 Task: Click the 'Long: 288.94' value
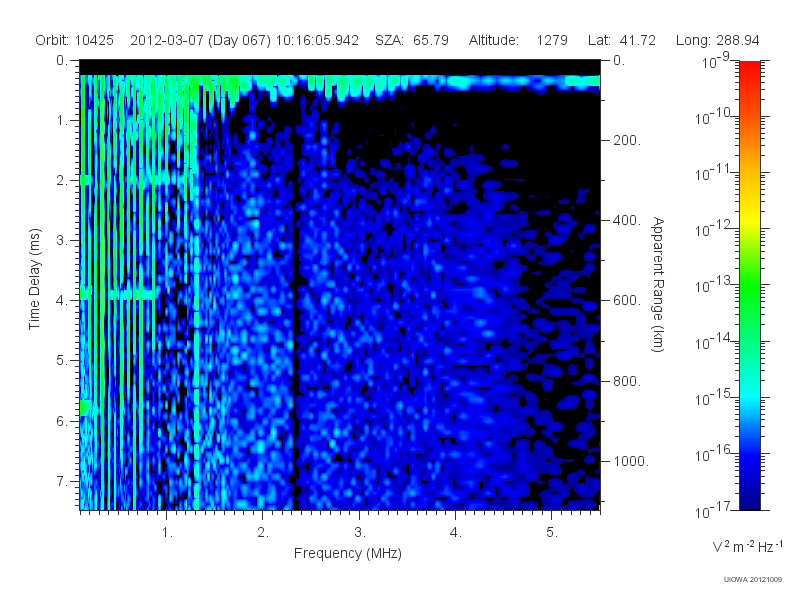click(718, 40)
